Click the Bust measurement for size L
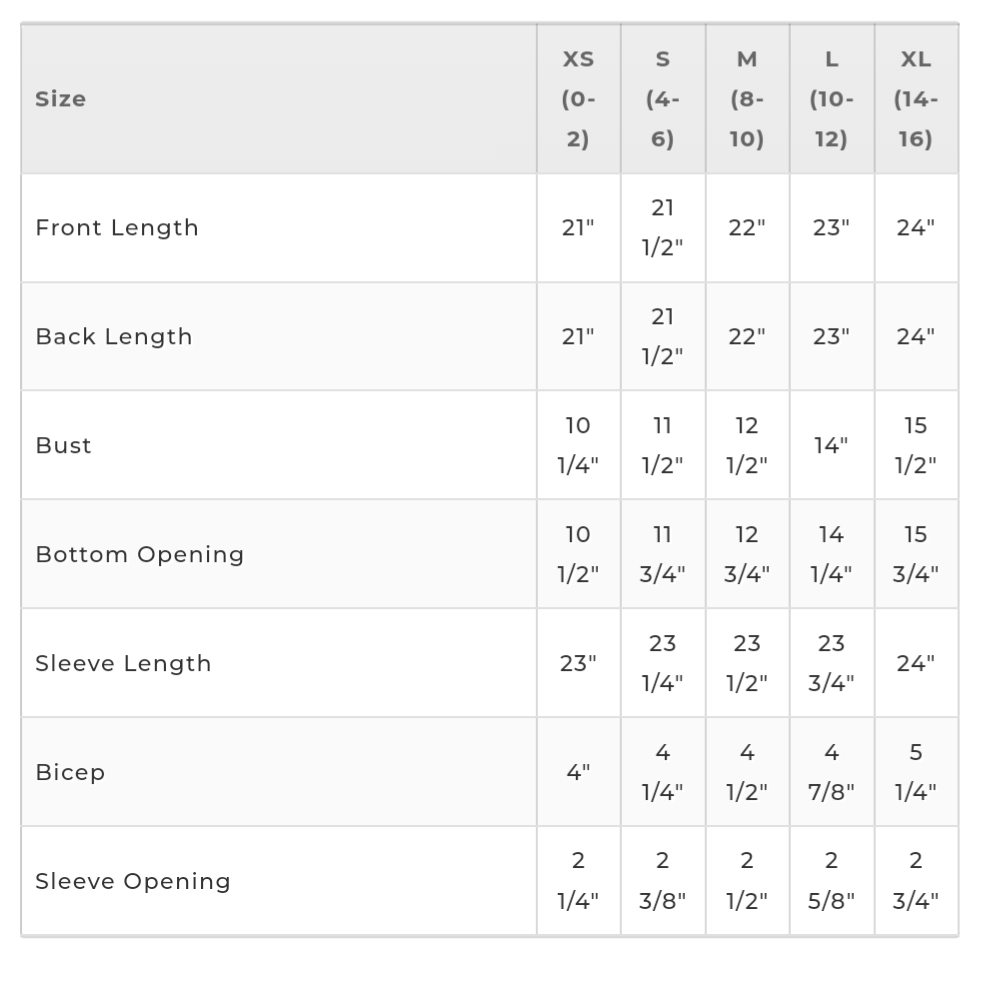Image resolution: width=984 pixels, height=995 pixels. (x=831, y=446)
